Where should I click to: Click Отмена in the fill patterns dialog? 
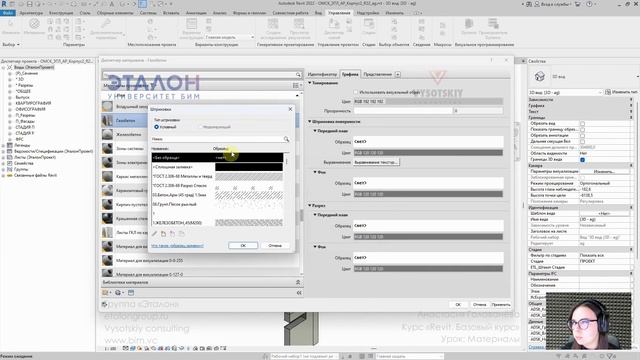coord(275,245)
